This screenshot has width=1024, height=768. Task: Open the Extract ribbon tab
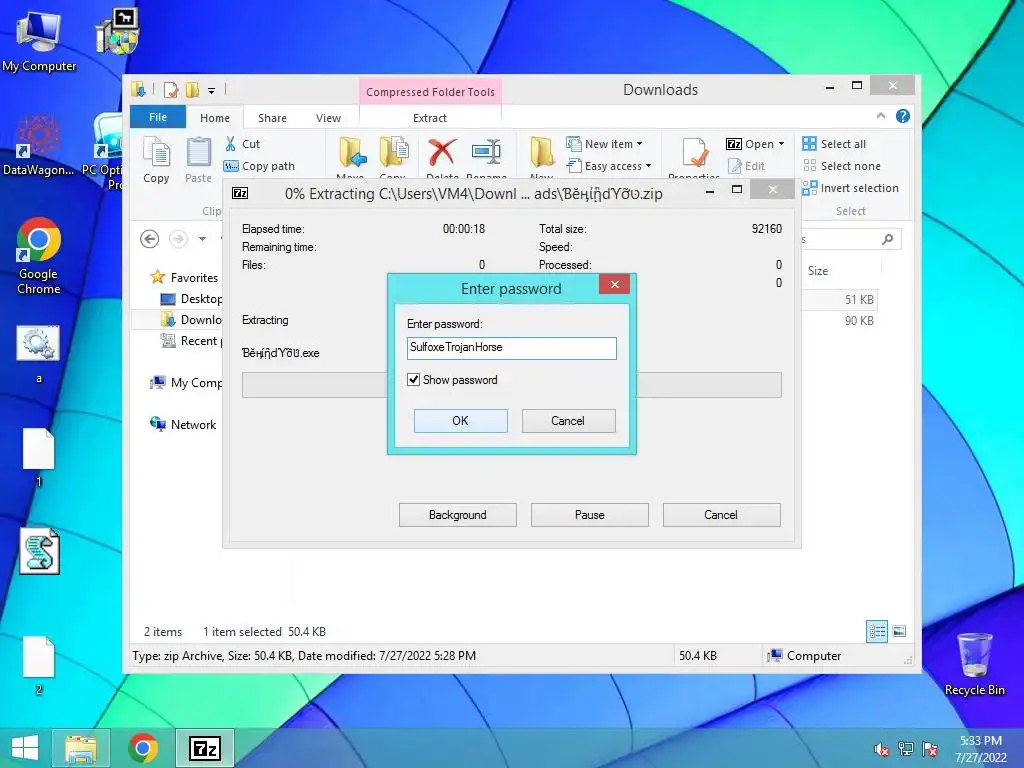tap(430, 118)
